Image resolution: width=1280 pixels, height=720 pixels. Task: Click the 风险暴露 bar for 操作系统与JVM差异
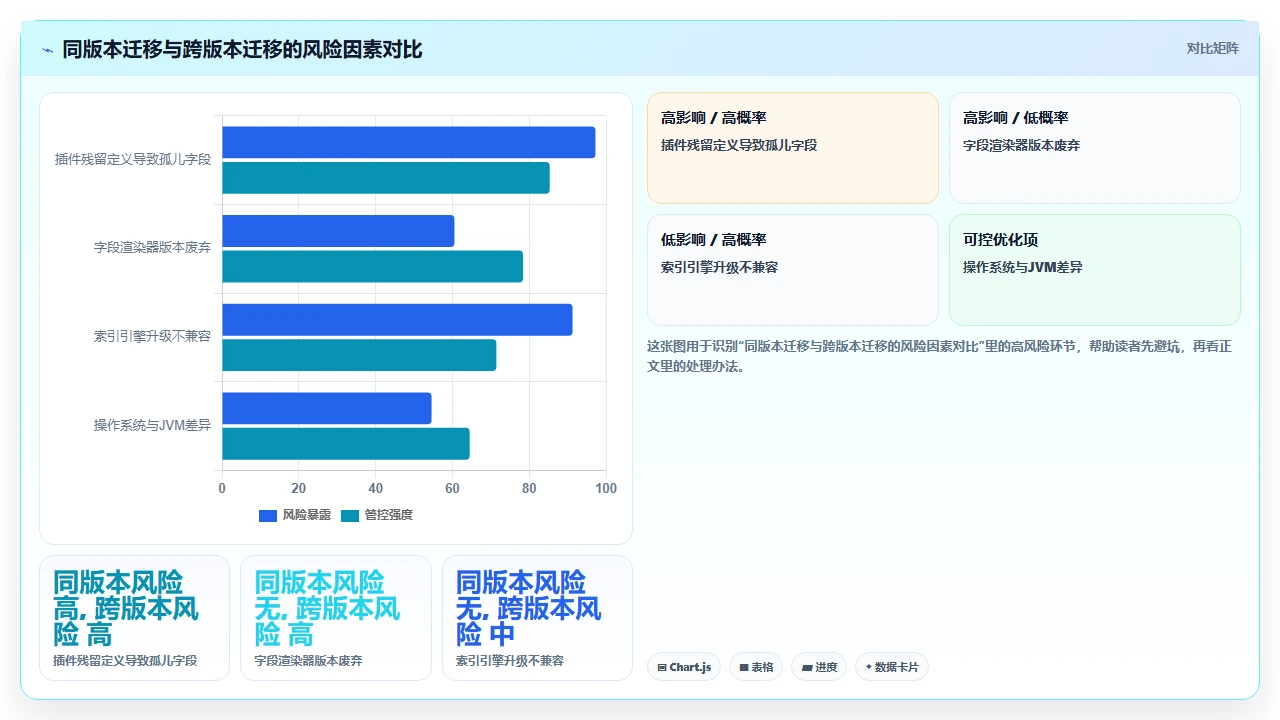click(x=326, y=408)
